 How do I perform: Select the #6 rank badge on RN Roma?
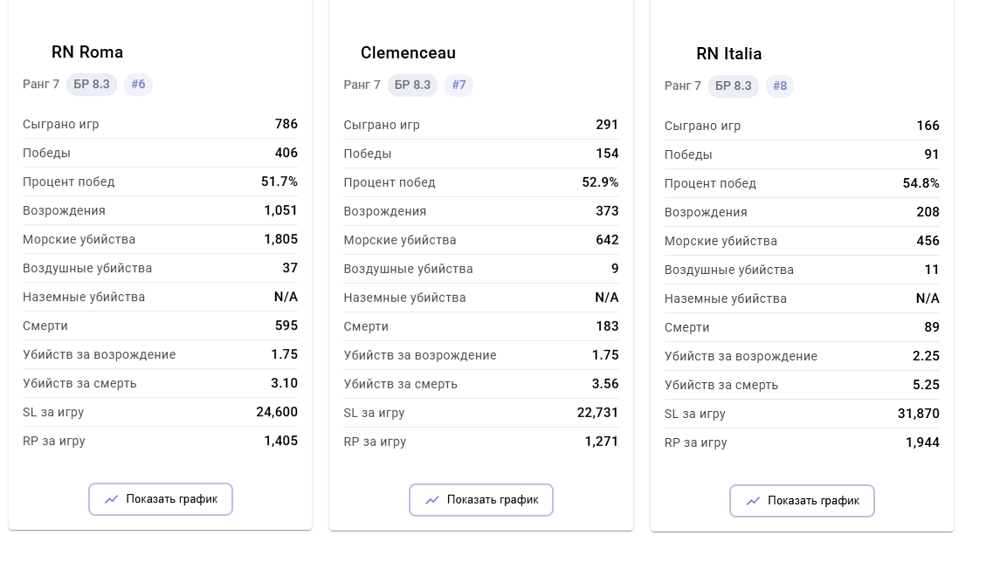pos(138,84)
